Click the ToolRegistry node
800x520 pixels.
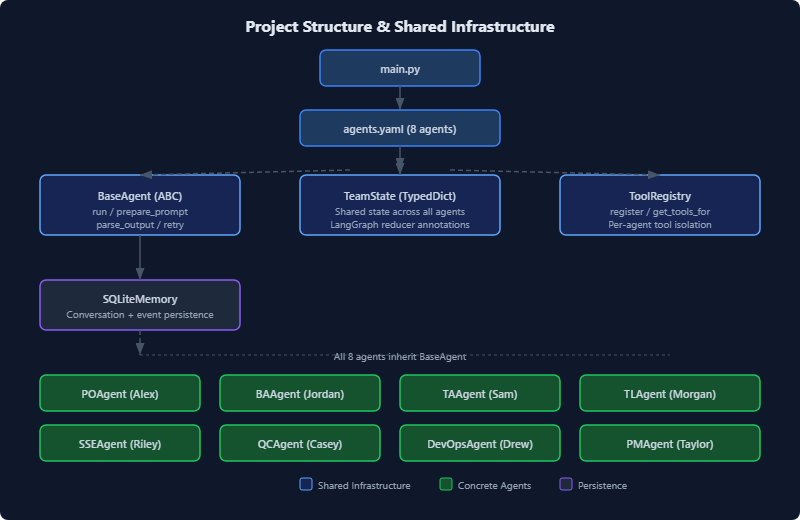click(x=660, y=205)
